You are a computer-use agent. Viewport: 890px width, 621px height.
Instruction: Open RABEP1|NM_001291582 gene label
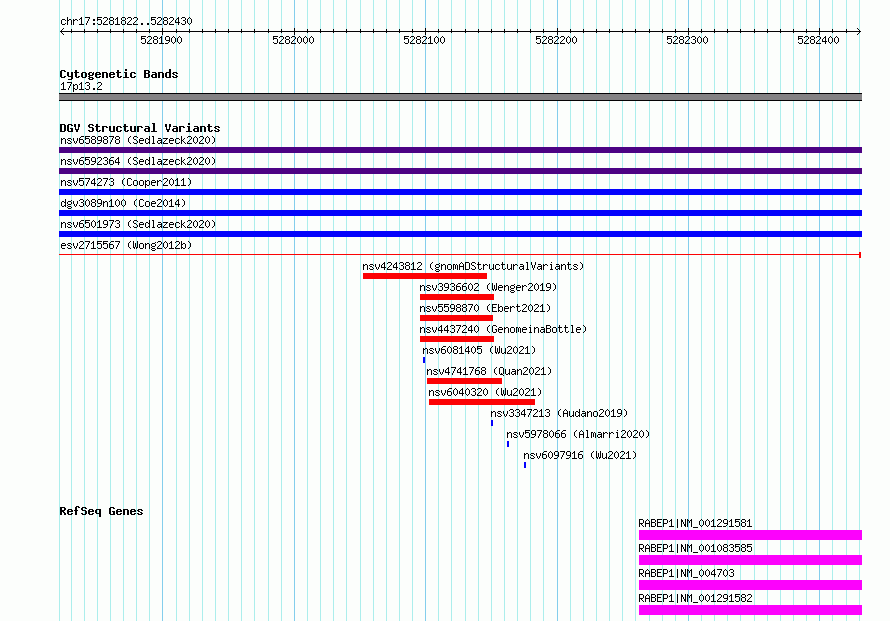coord(695,598)
